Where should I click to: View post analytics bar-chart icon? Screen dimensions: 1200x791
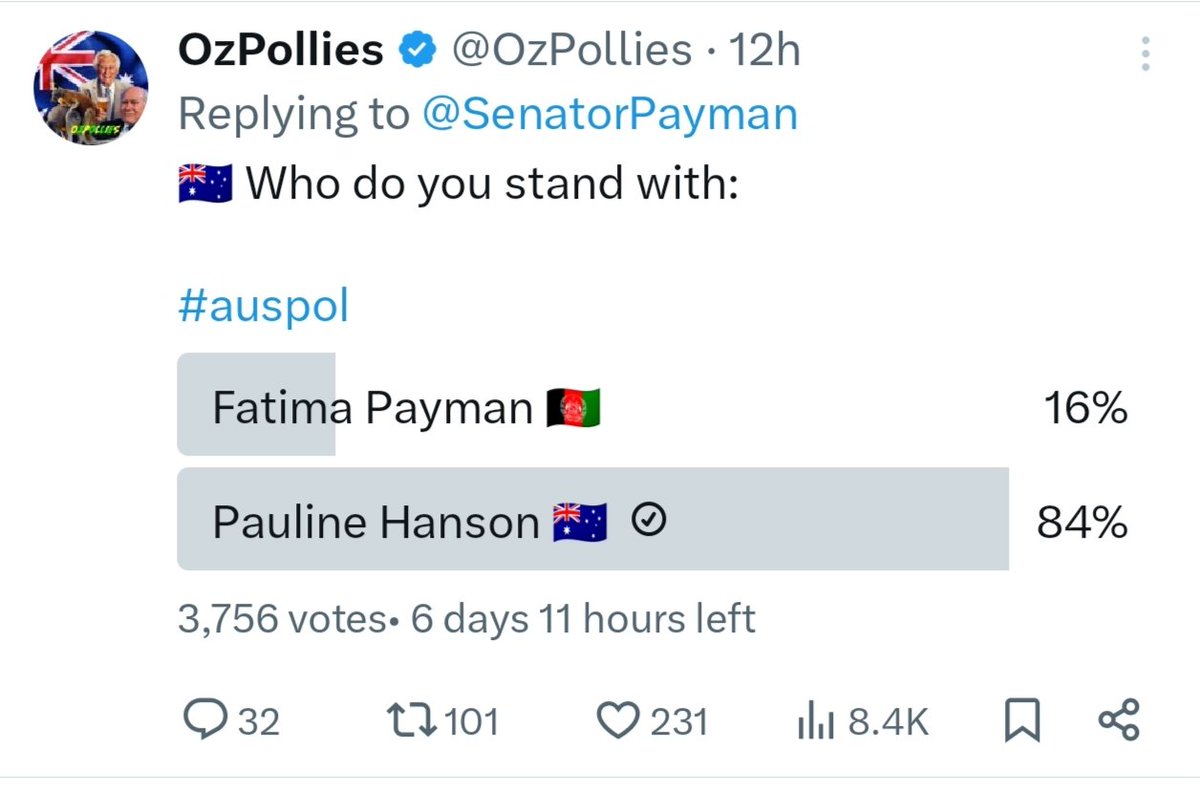point(817,722)
